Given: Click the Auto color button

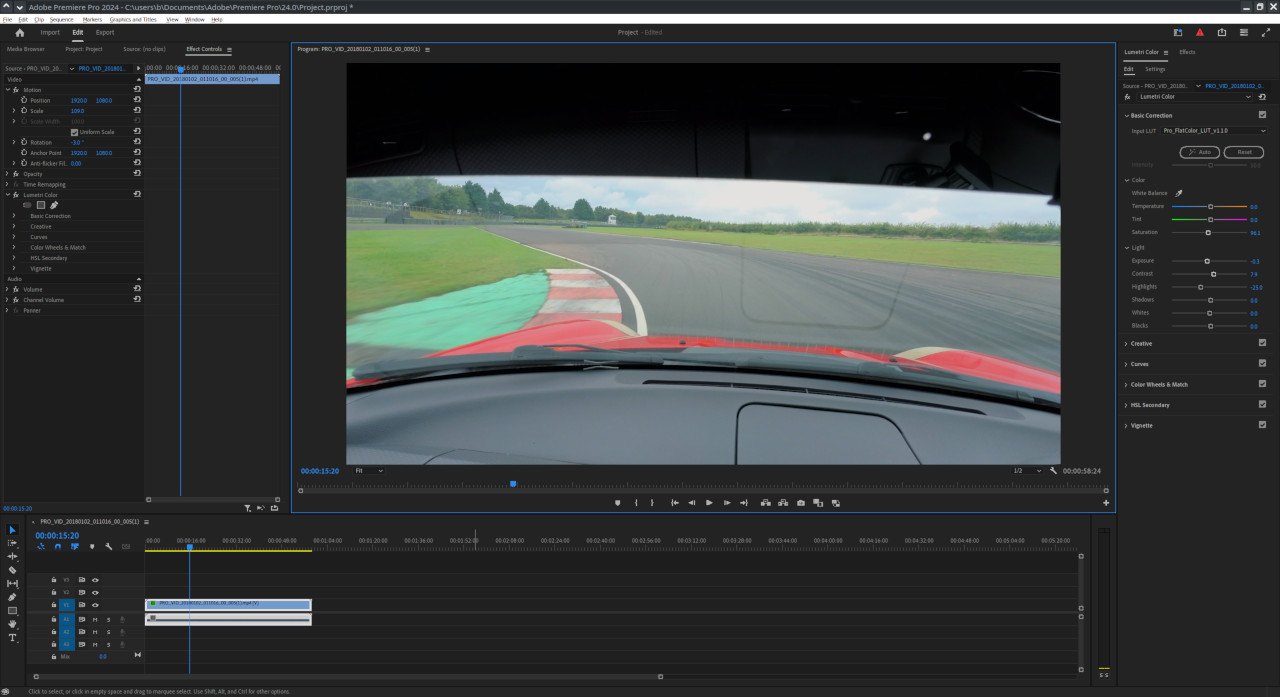Looking at the screenshot, I should tap(1200, 152).
